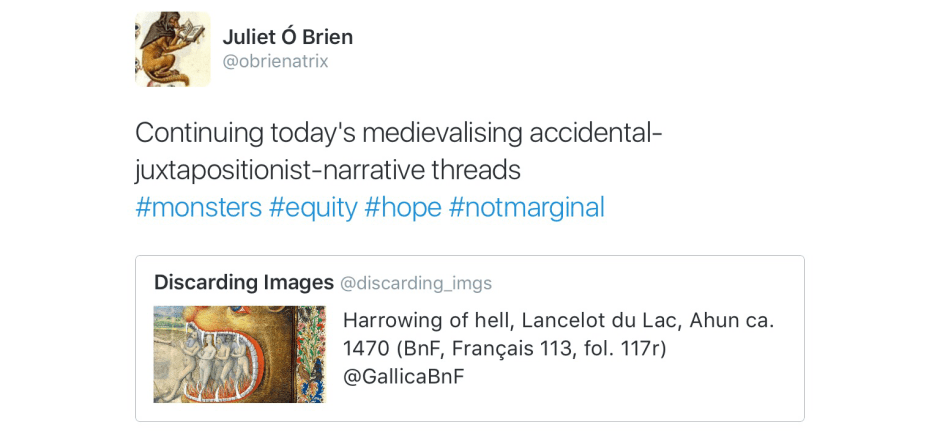
Task: Open the @discarding_imgs handle
Action: click(416, 284)
